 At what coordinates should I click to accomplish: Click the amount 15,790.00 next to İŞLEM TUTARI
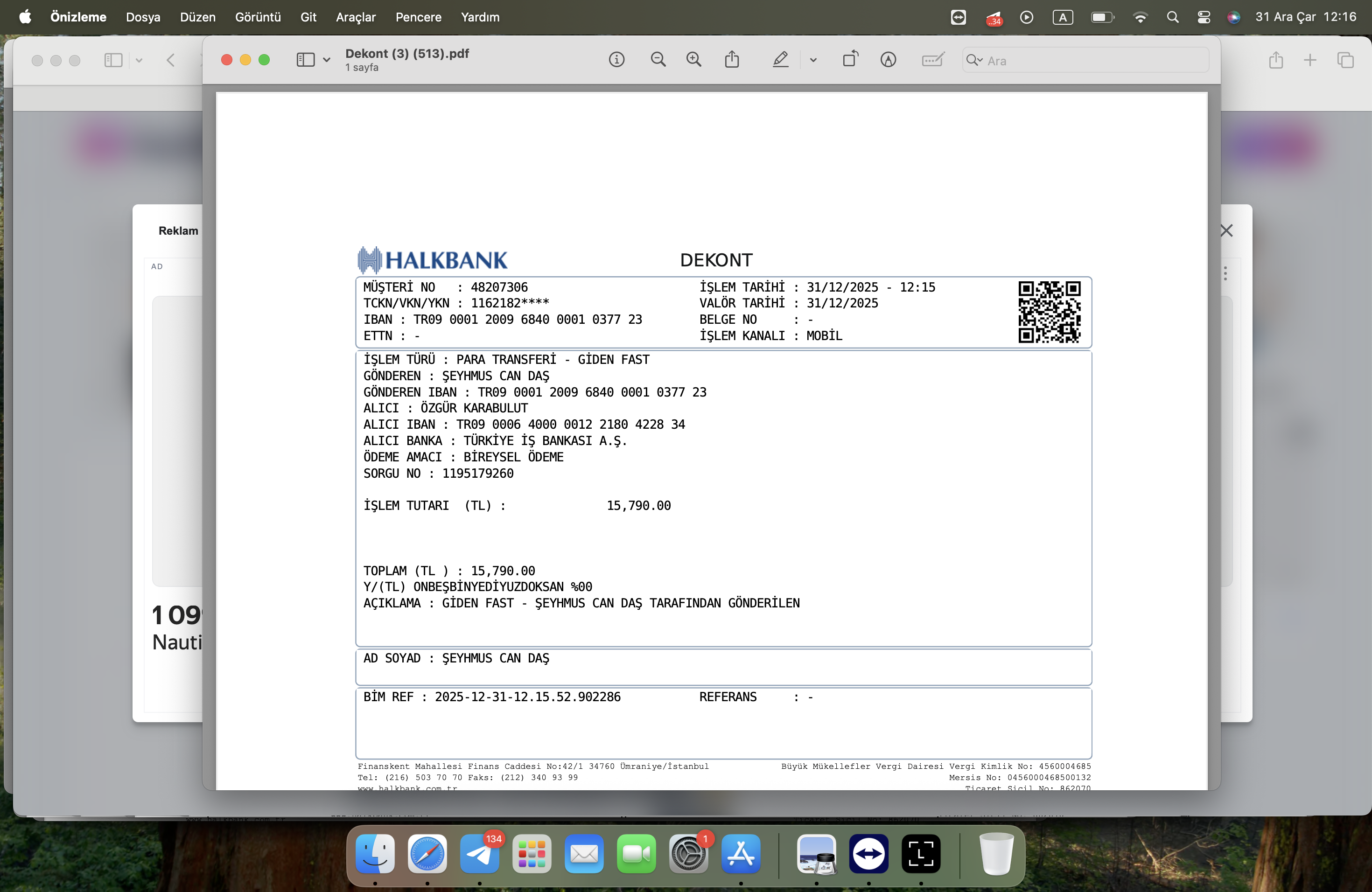(x=639, y=505)
